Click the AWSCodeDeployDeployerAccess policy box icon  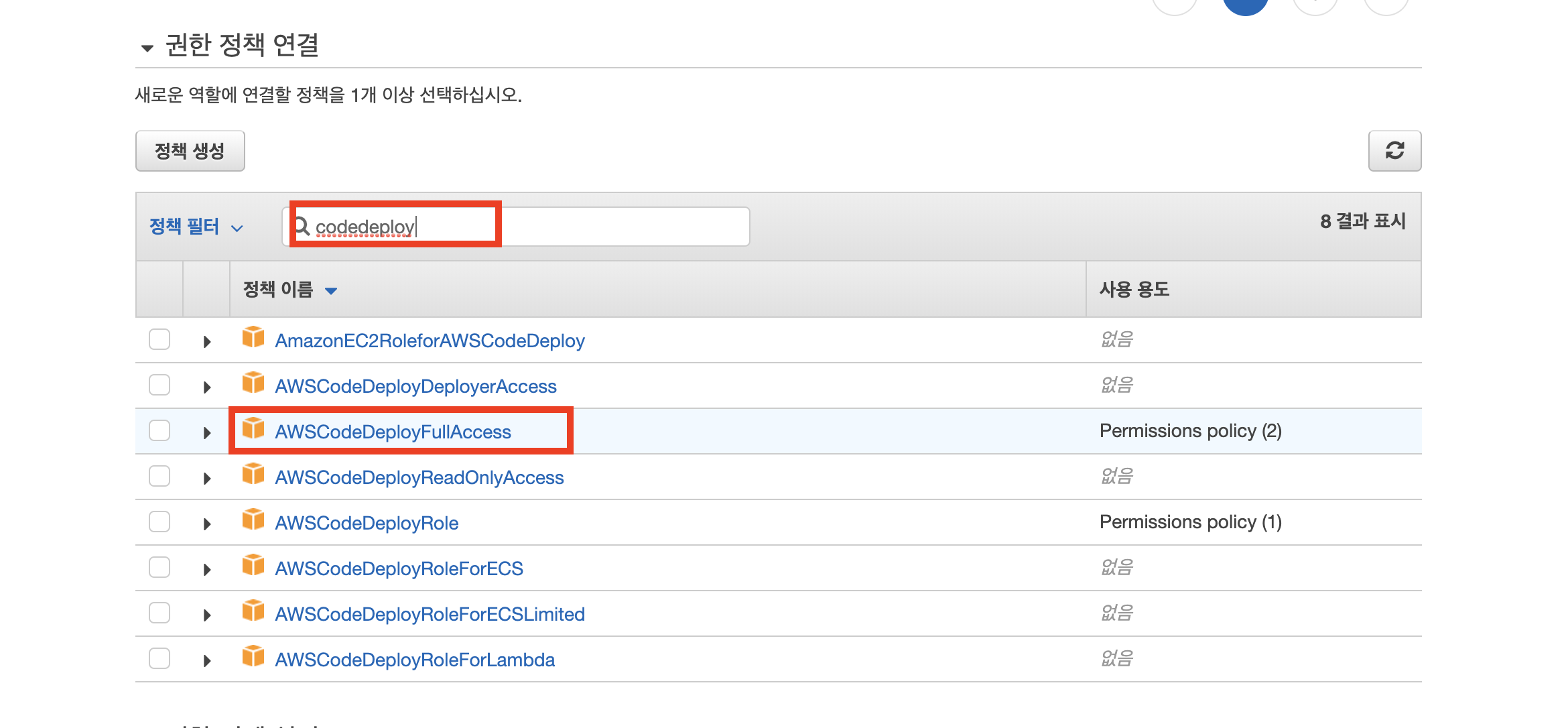(253, 383)
